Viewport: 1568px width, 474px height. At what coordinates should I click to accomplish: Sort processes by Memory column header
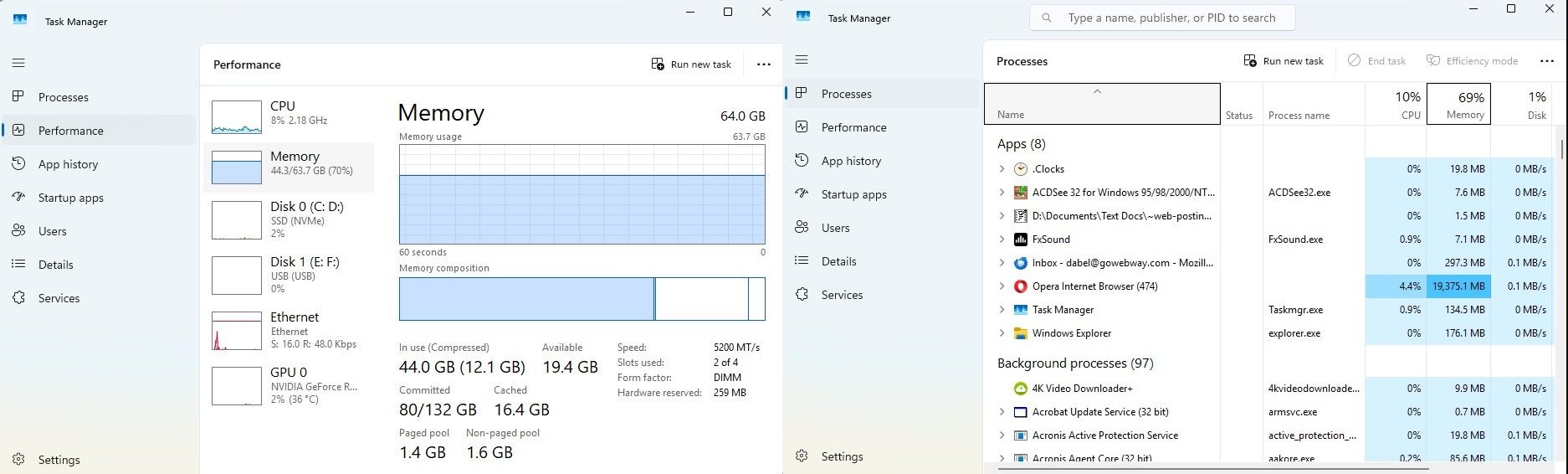coord(1458,105)
